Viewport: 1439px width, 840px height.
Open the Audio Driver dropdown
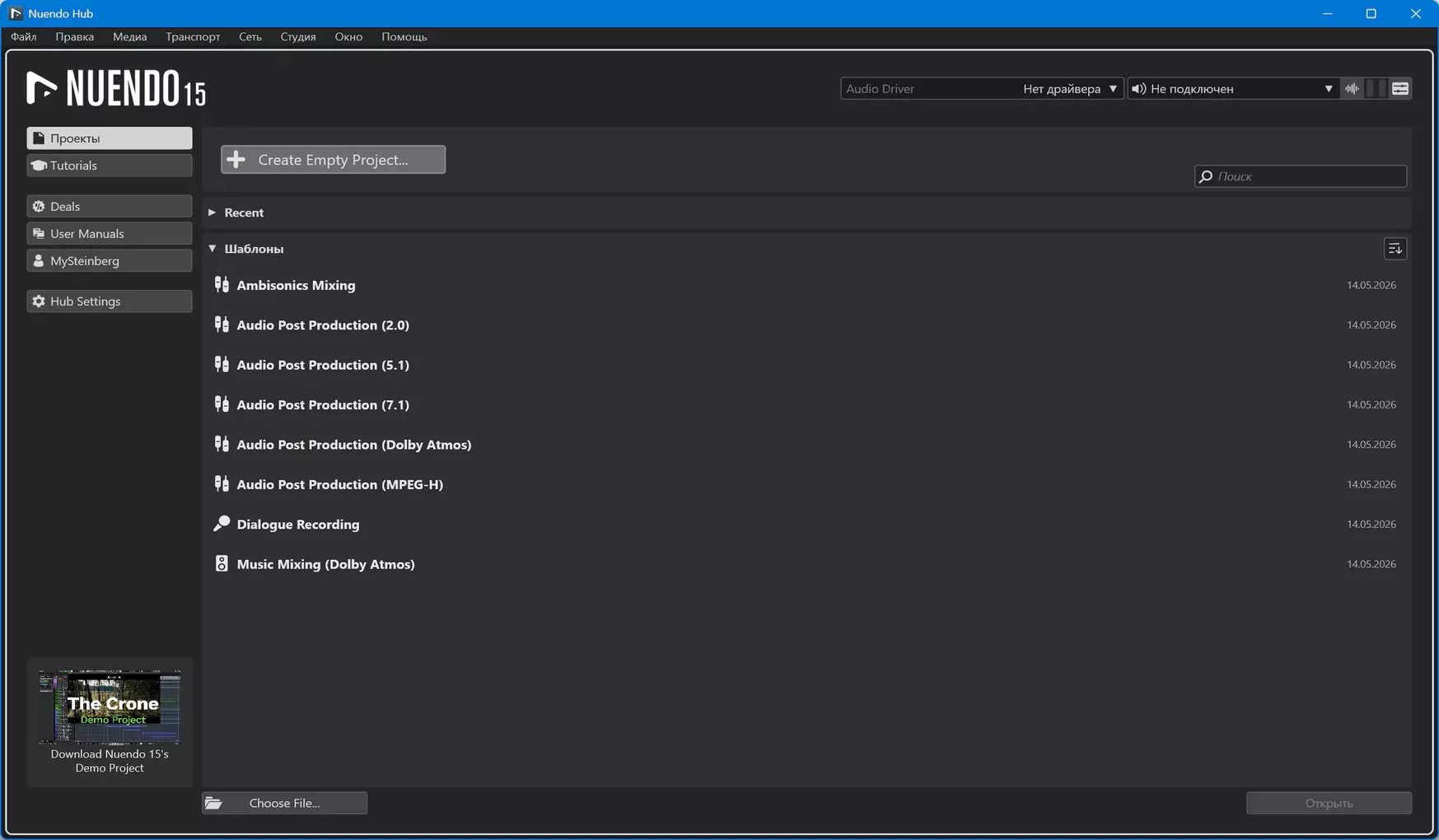coord(982,89)
